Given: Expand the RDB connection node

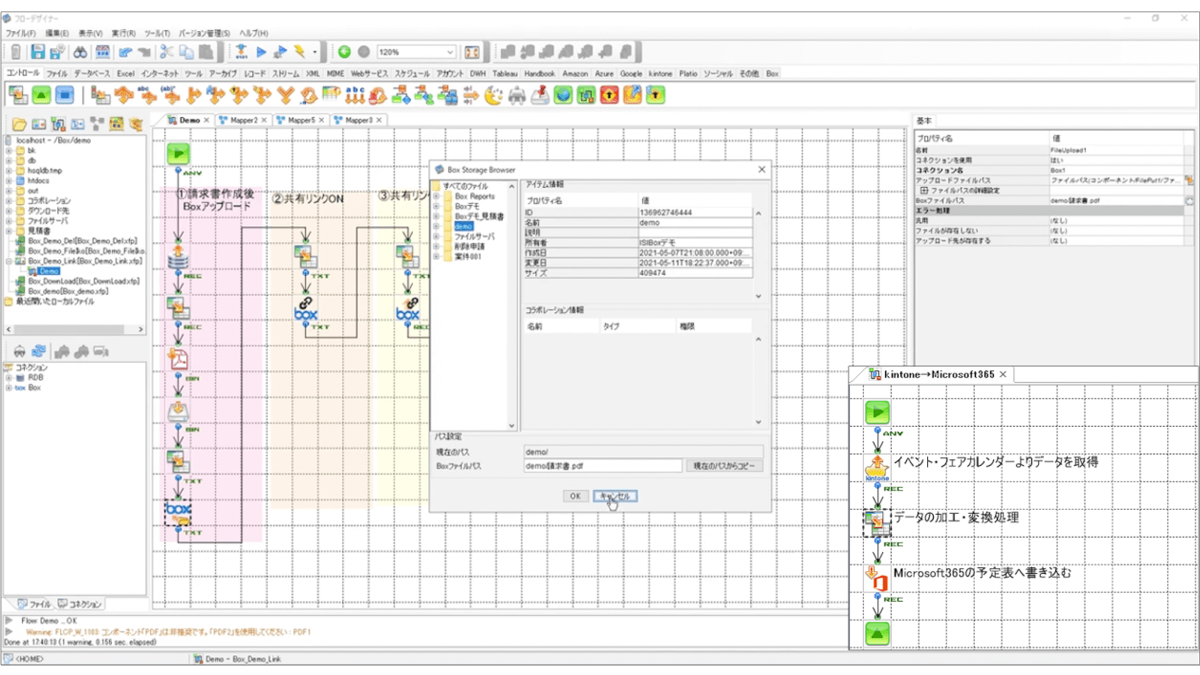Looking at the screenshot, I should (x=9, y=378).
